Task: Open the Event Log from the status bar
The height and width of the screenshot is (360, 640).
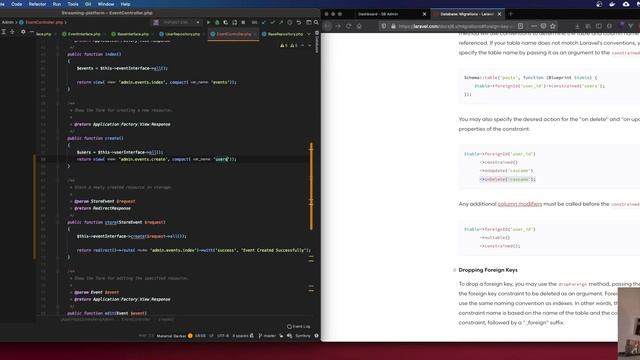Action: coord(299,327)
